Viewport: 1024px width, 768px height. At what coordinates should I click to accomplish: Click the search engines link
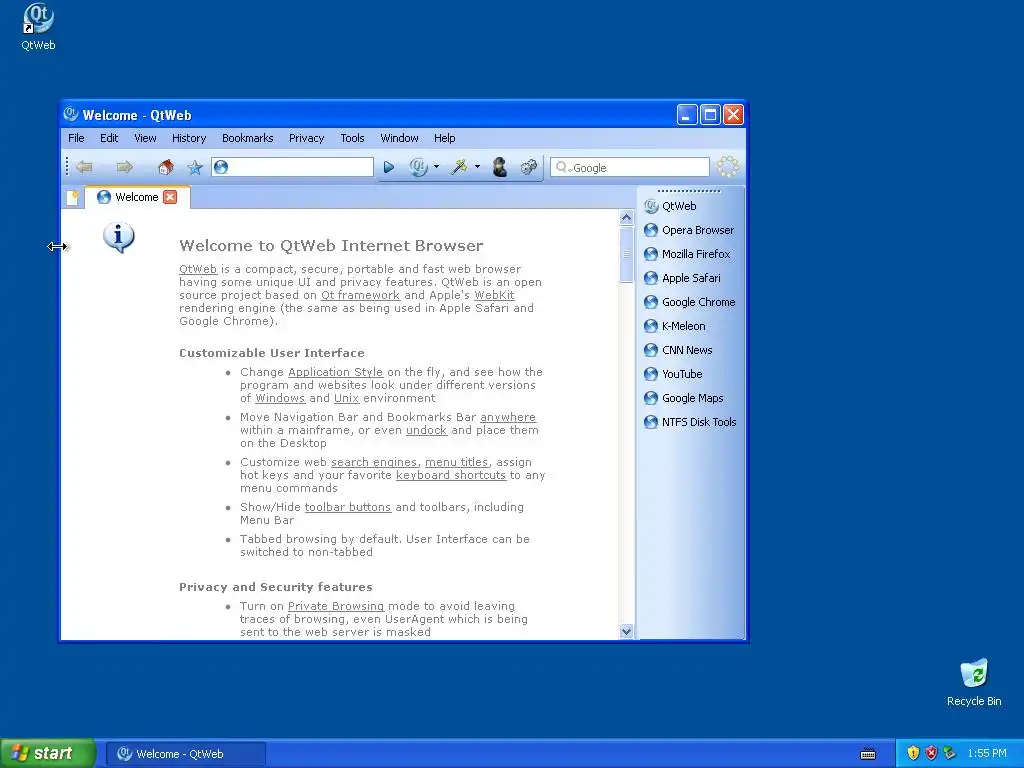(x=374, y=462)
